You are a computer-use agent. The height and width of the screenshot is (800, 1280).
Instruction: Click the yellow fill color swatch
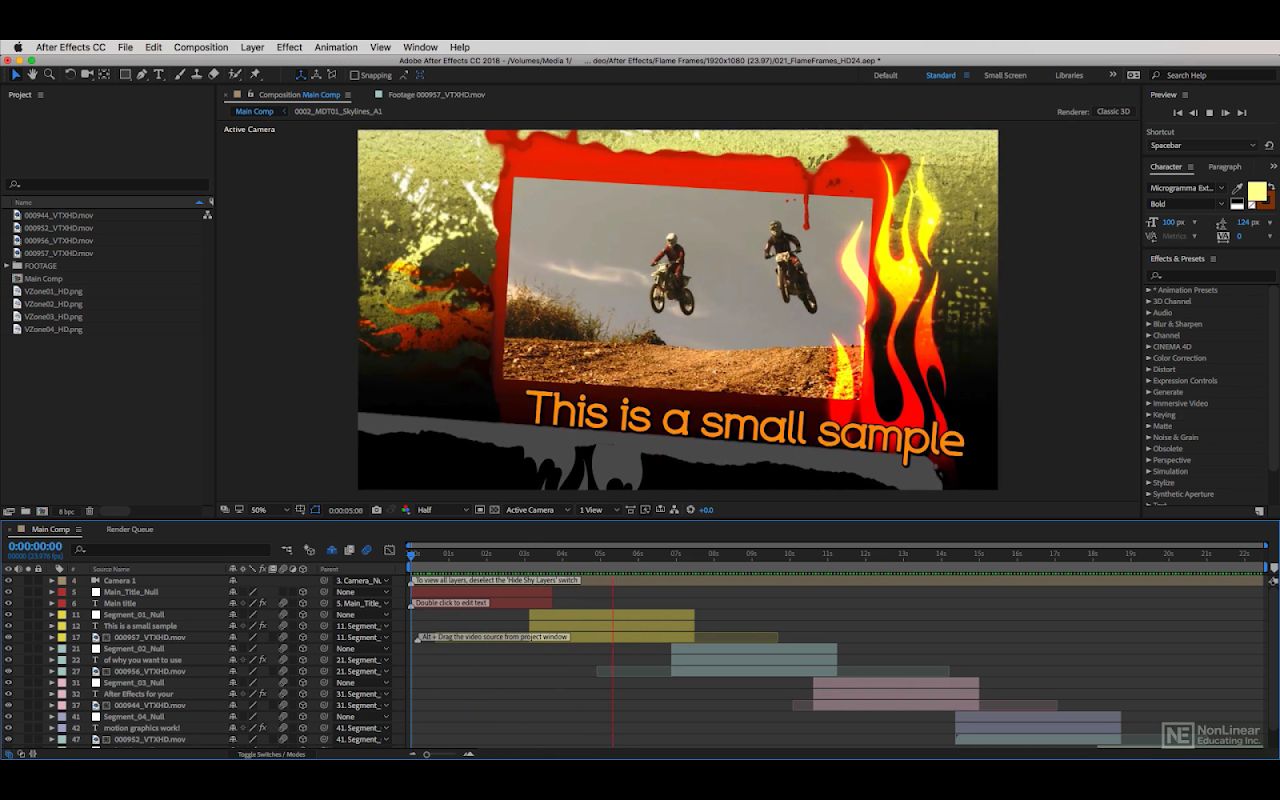(x=1256, y=191)
